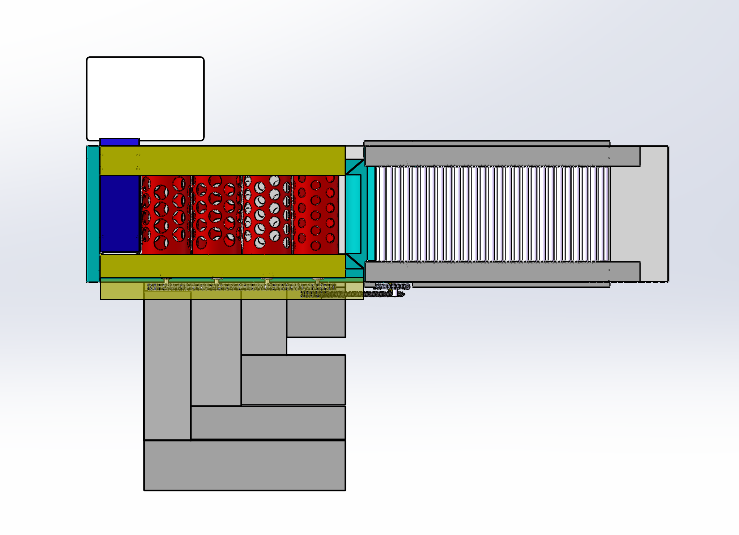739x535 pixels.
Task: Select the cyan funnel chute feeding the drum
Action: (354, 214)
